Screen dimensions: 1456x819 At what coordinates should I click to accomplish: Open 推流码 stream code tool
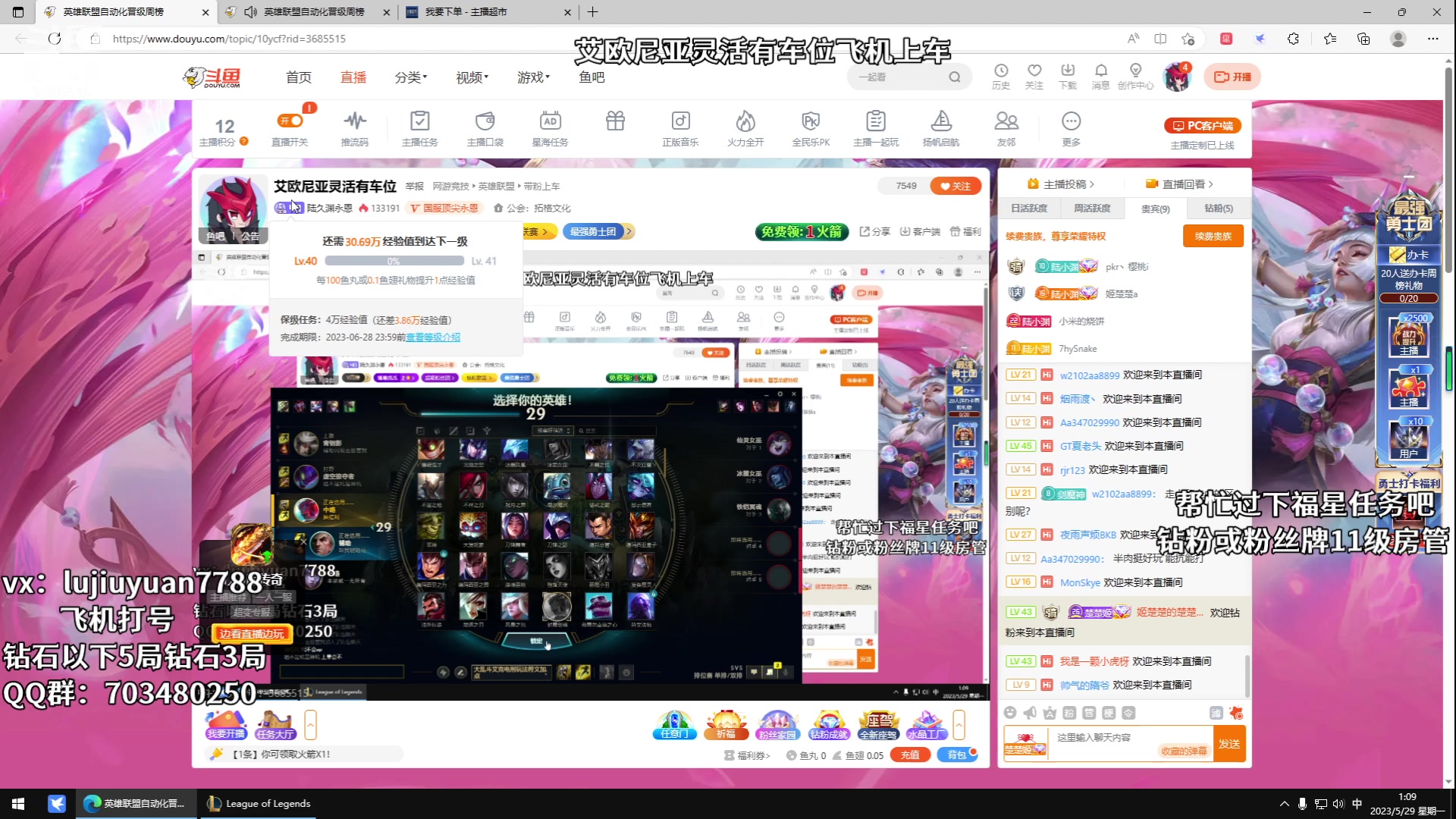[354, 127]
